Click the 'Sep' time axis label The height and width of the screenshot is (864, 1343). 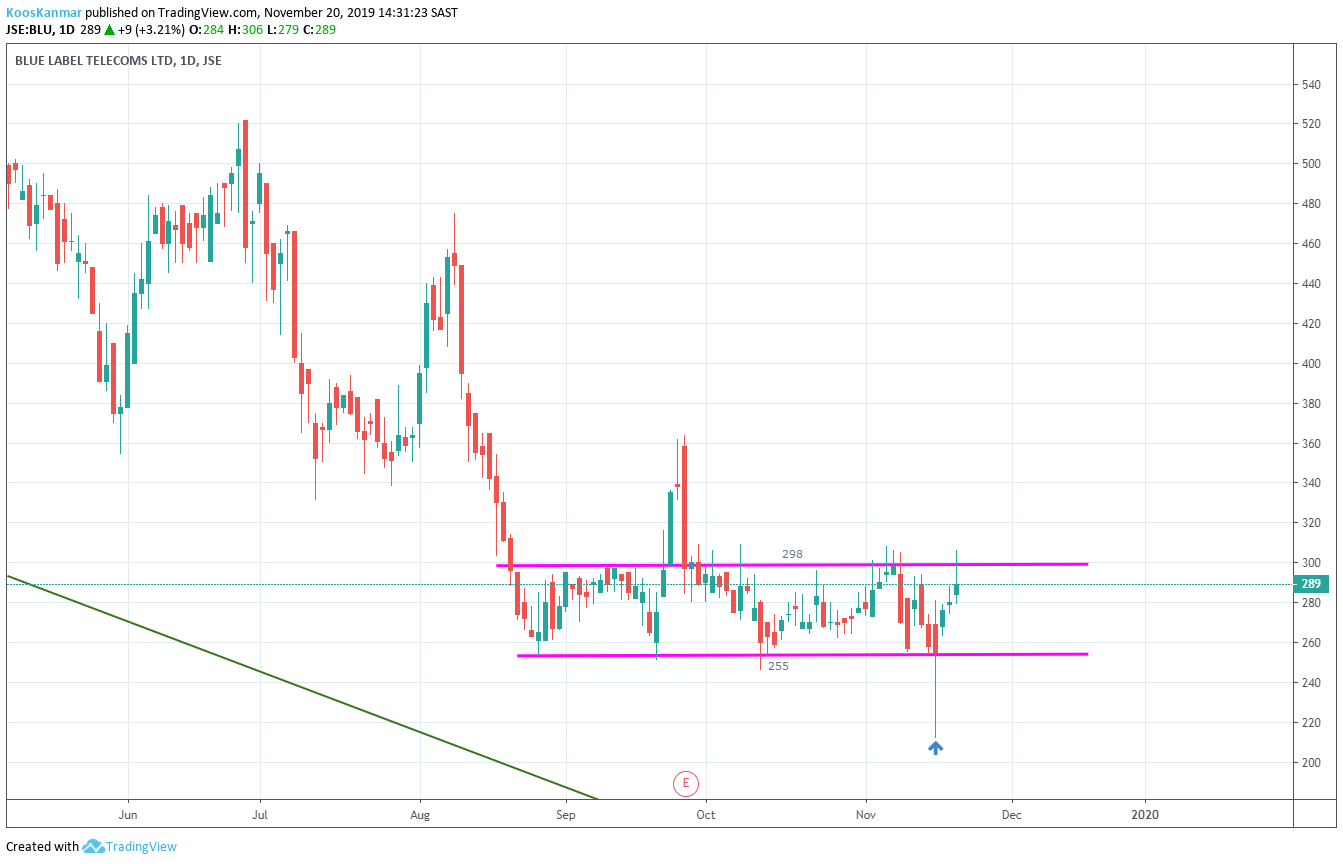point(565,815)
